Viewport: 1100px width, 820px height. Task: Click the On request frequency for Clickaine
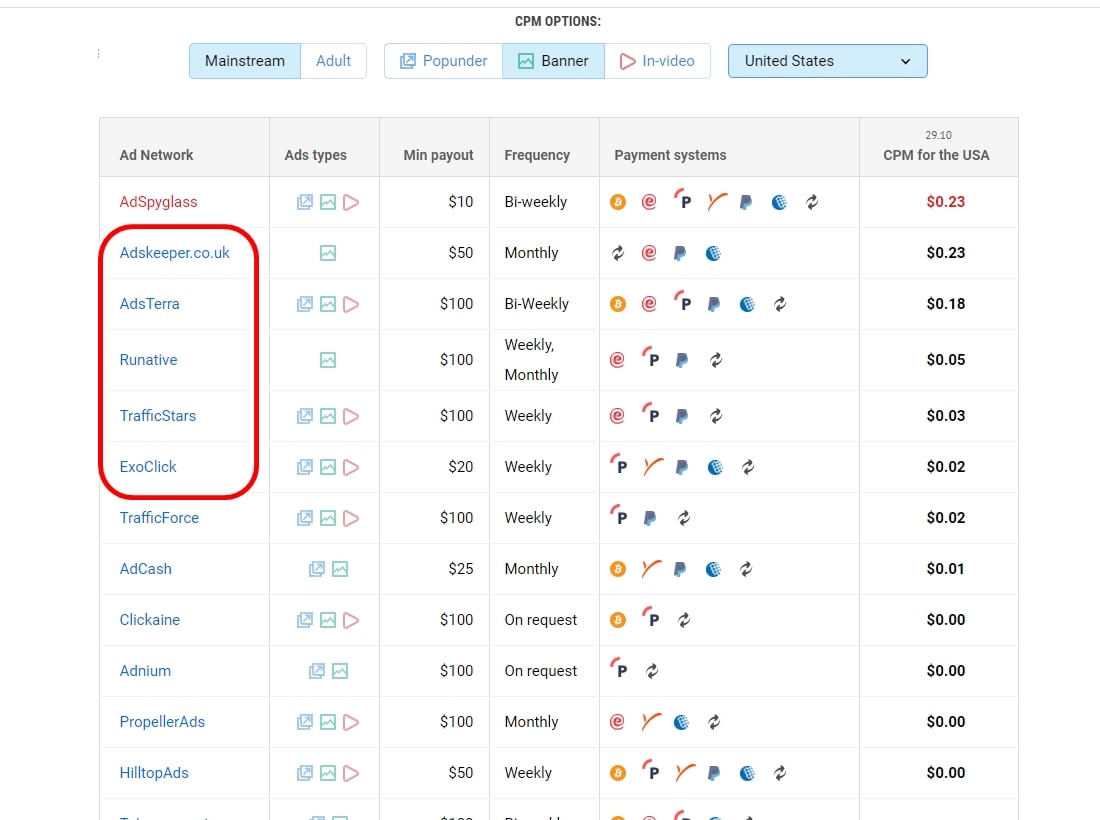541,620
